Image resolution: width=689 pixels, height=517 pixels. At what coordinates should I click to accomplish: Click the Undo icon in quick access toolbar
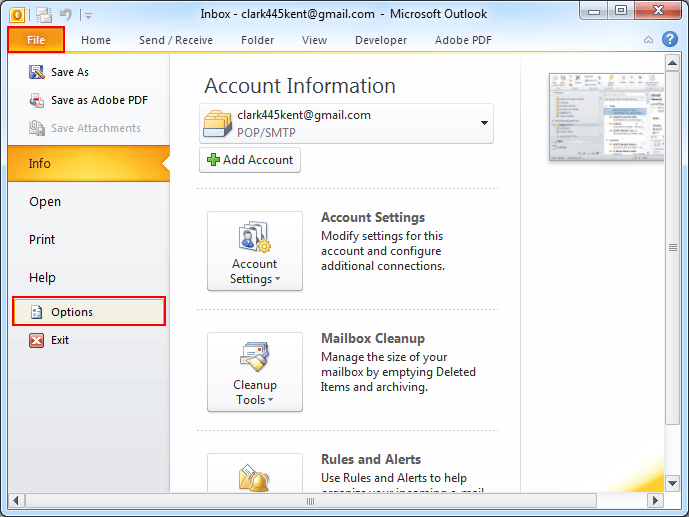coord(66,15)
